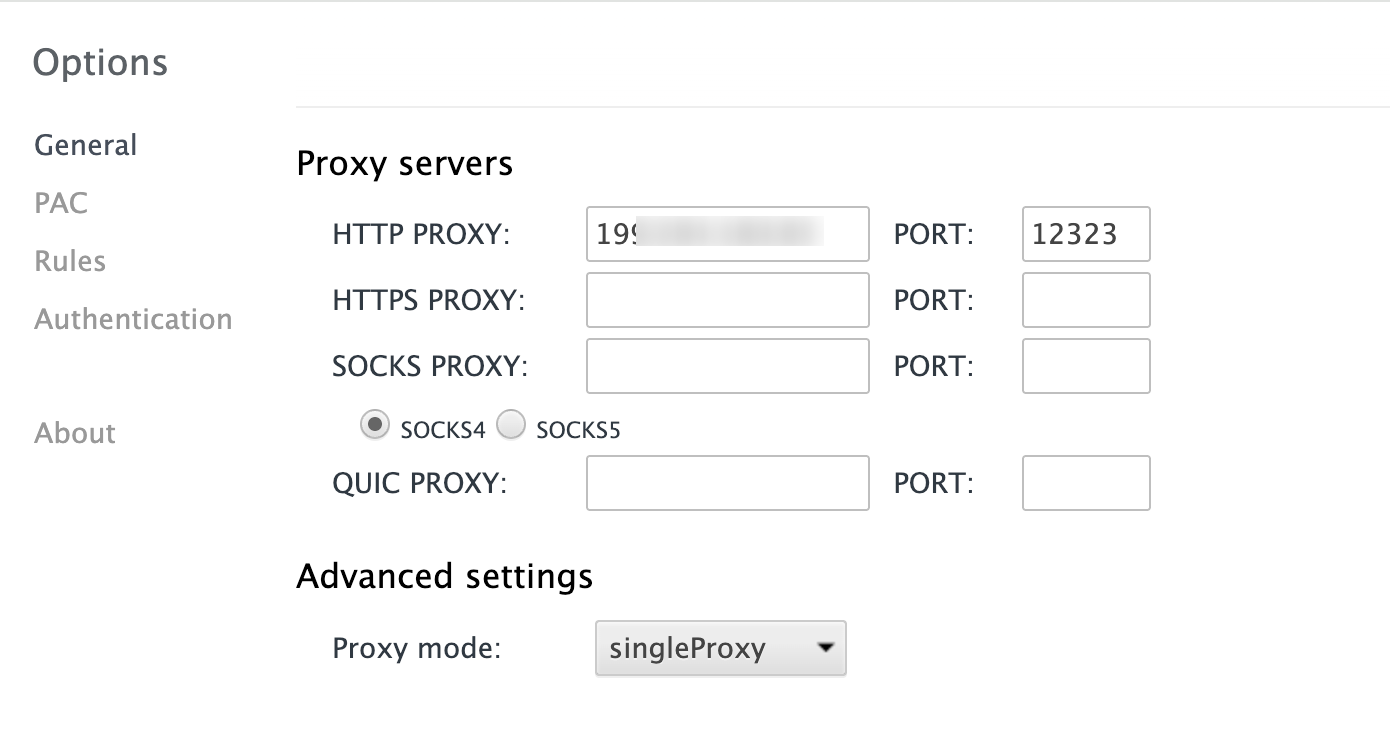Click the SOCKS proxy PORT field
The width and height of the screenshot is (1390, 732).
pos(1085,366)
